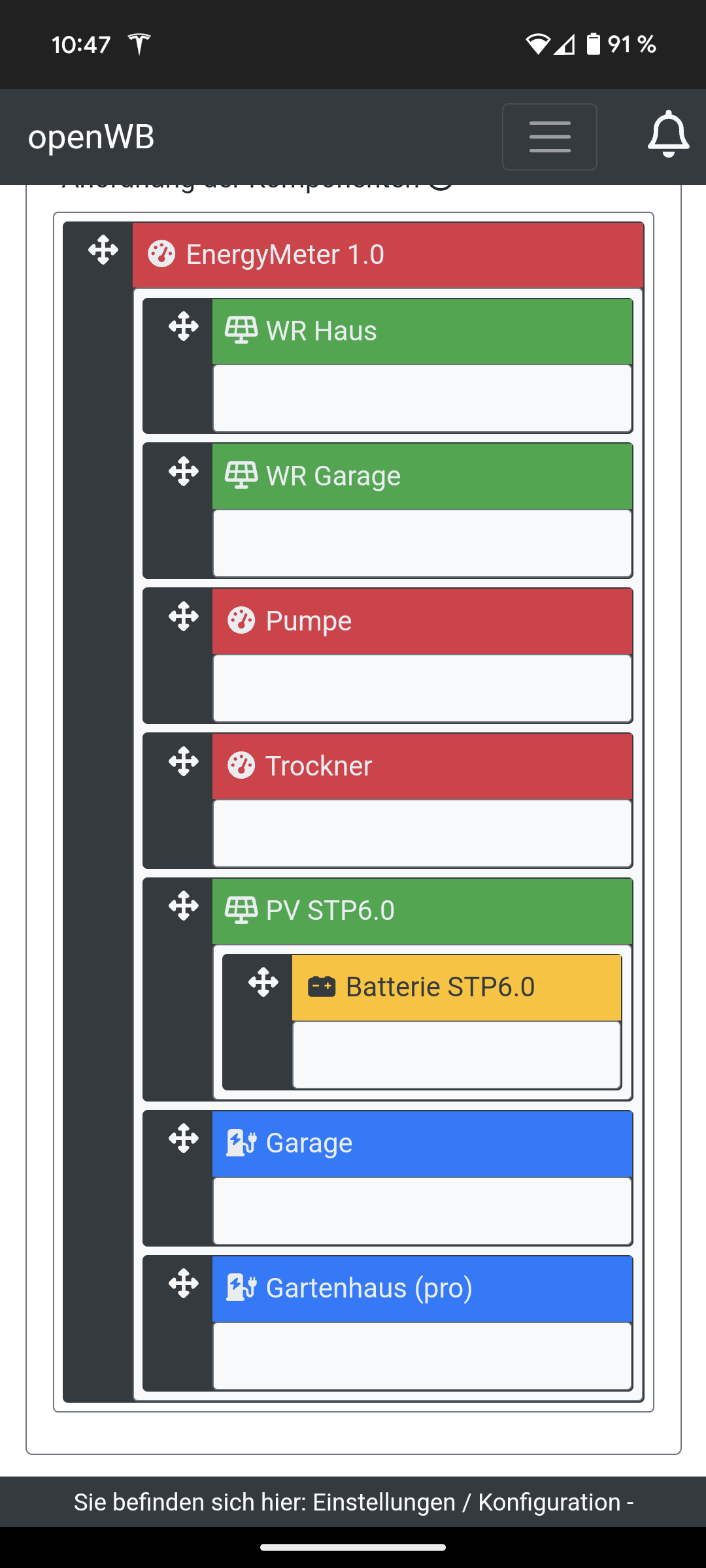Click the move handle for Gartenhaus (pro)
Viewport: 706px width, 1568px height.
point(184,1284)
